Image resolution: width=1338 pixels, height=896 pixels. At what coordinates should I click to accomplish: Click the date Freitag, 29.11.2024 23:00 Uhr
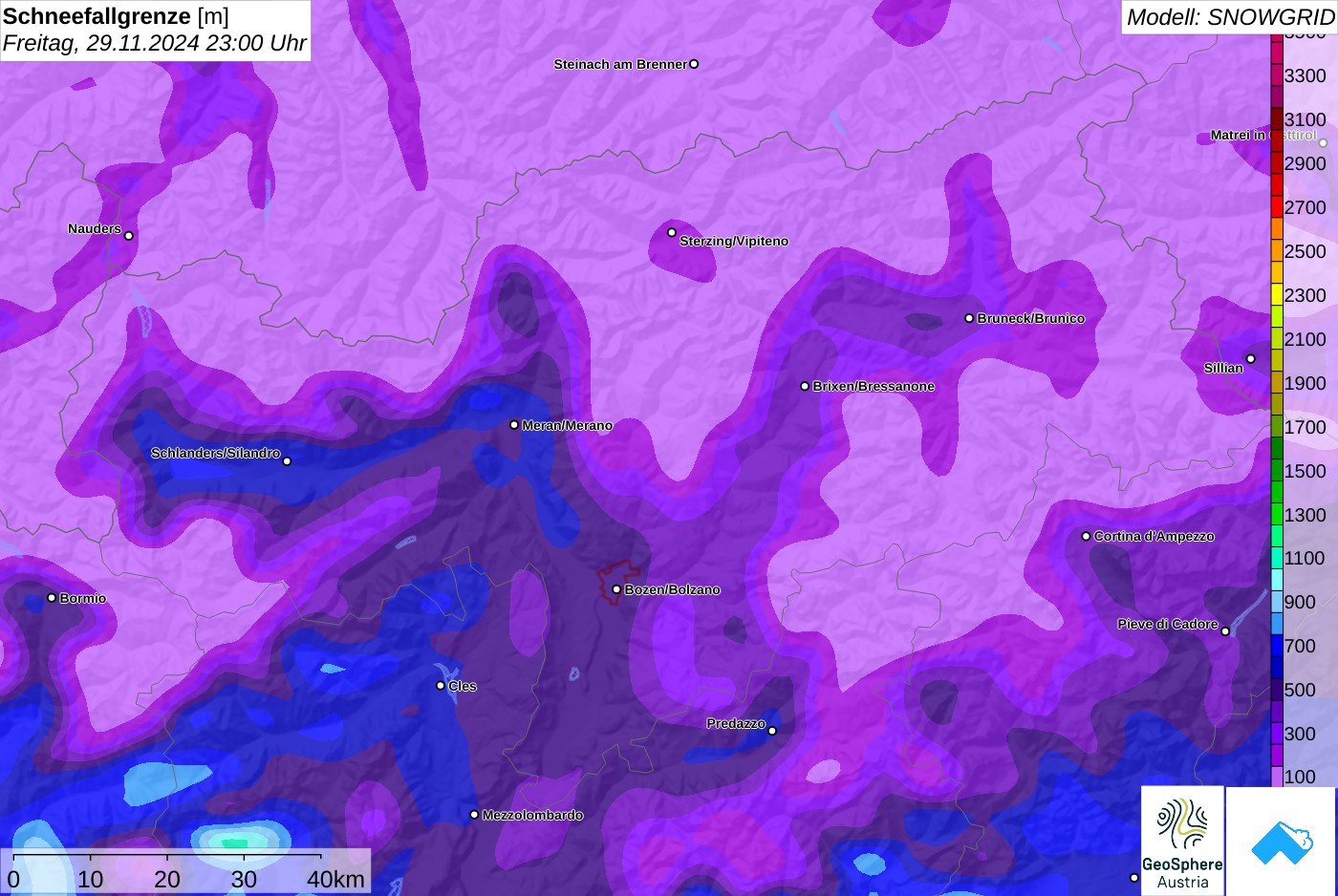155,43
